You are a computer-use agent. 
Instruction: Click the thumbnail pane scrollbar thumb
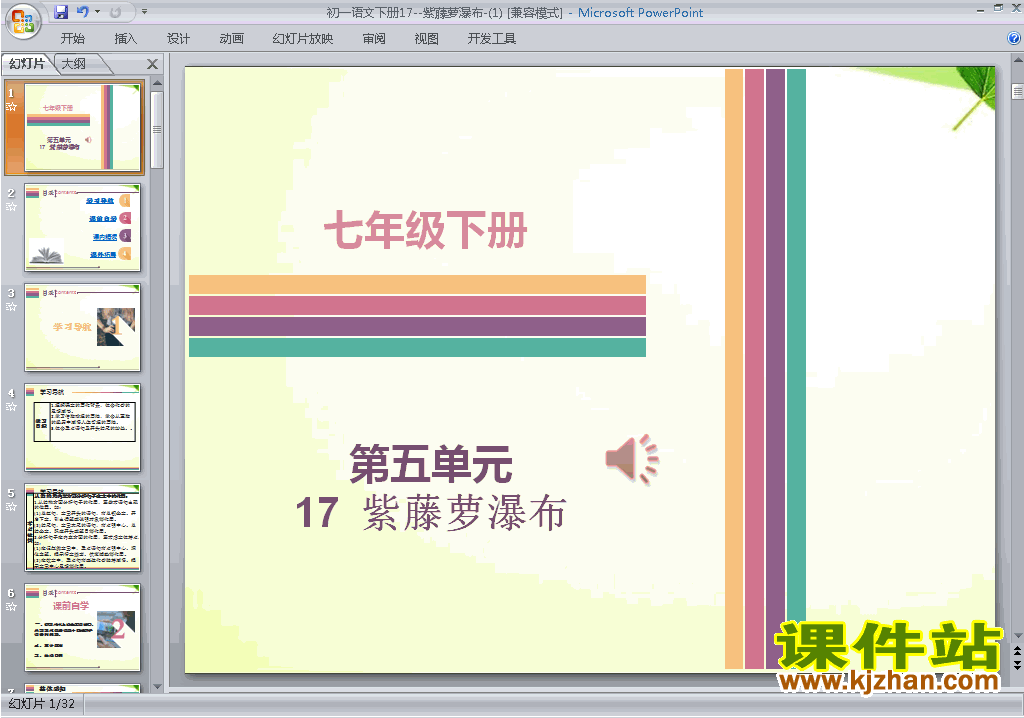157,129
